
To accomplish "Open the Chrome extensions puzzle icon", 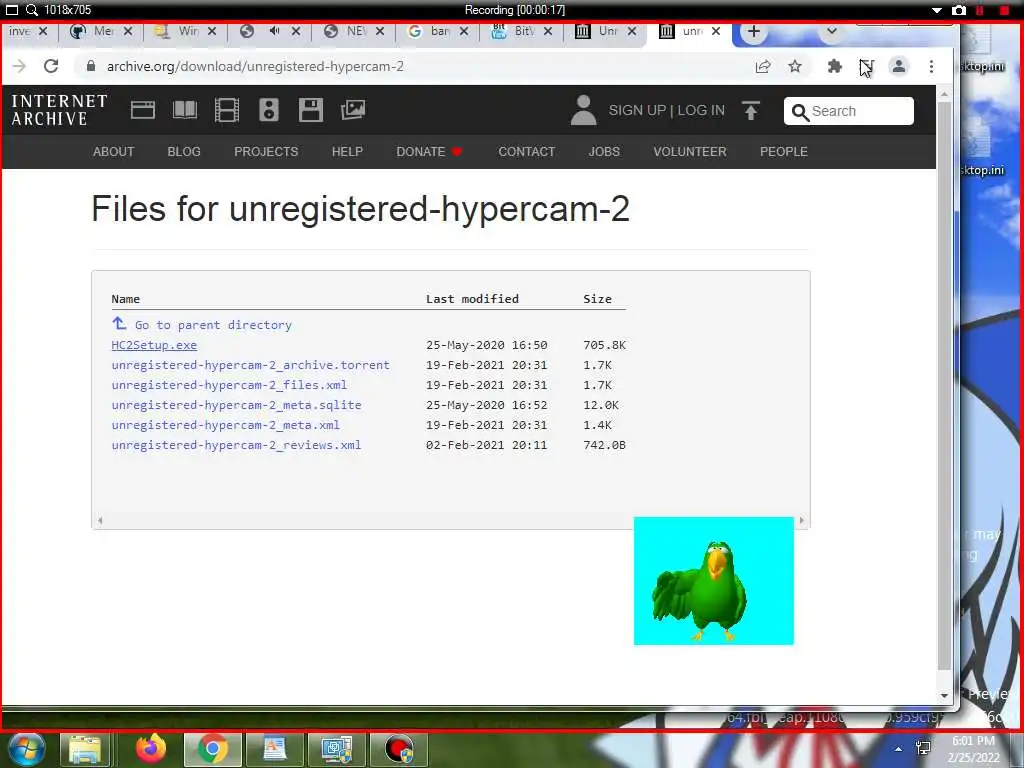I will tap(835, 66).
